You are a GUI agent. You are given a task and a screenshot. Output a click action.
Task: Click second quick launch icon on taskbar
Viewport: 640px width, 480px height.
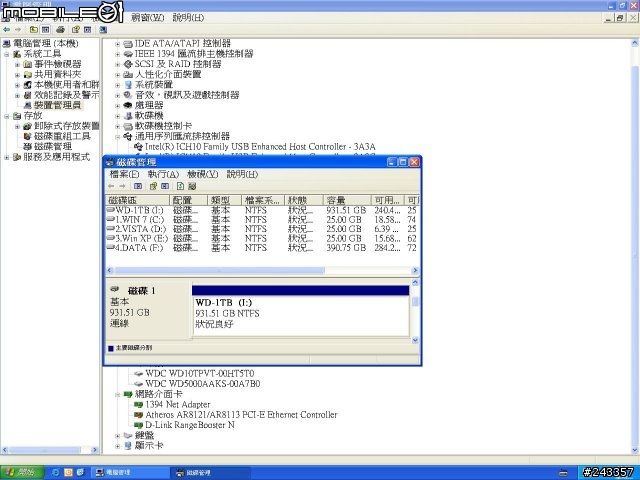(x=68, y=472)
